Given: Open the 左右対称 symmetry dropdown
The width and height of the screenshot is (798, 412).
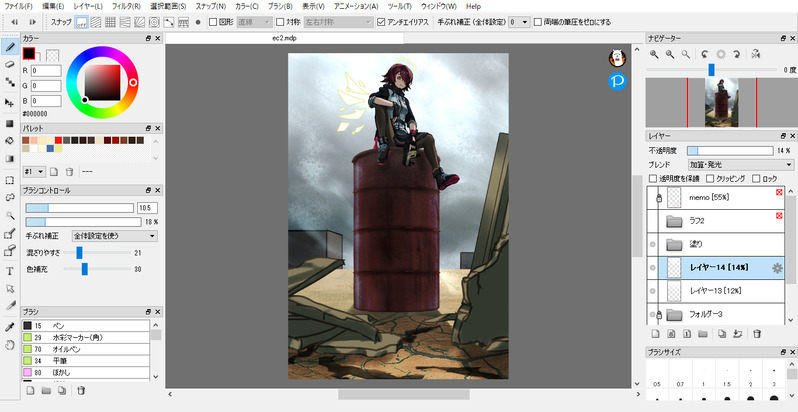Looking at the screenshot, I should (338, 22).
